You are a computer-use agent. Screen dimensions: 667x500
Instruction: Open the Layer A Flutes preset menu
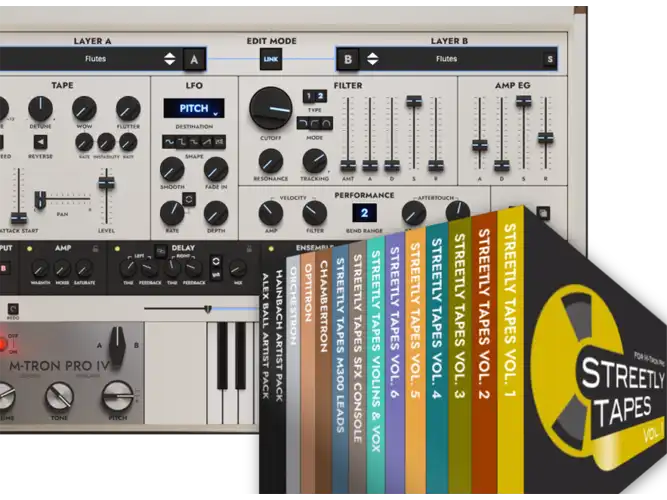(x=95, y=59)
